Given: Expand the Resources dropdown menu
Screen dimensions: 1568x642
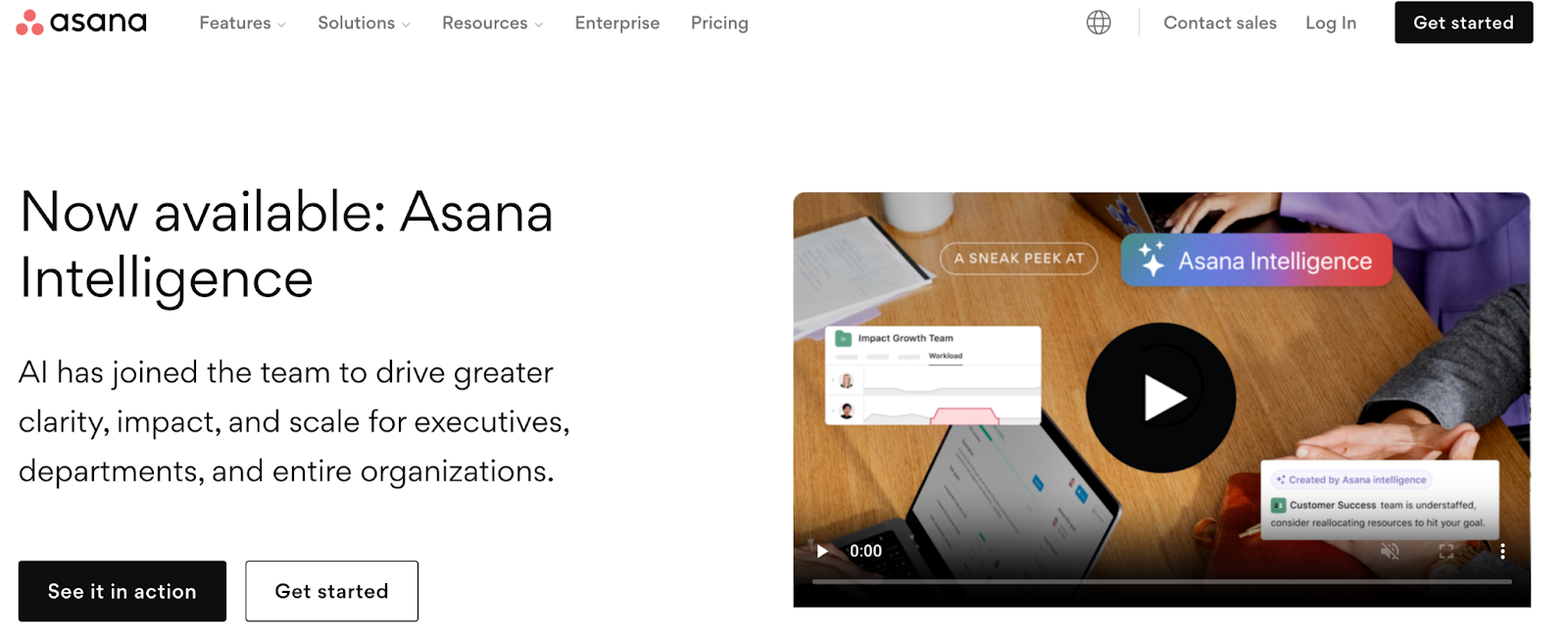Looking at the screenshot, I should click(x=492, y=23).
